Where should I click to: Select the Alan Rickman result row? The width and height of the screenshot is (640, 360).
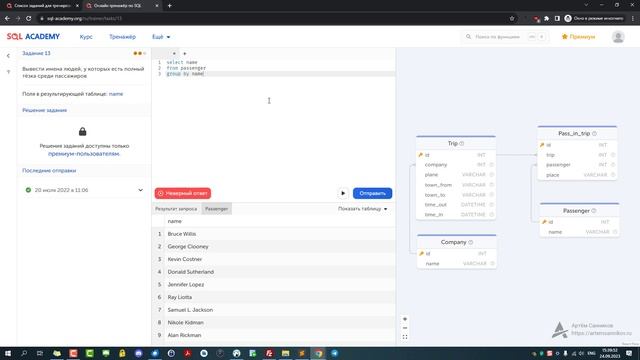273,335
